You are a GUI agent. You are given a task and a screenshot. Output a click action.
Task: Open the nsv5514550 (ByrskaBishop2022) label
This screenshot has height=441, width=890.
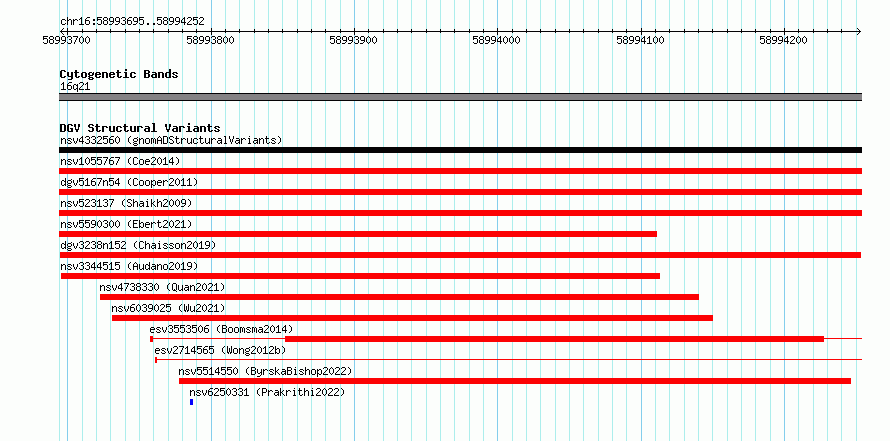point(265,371)
